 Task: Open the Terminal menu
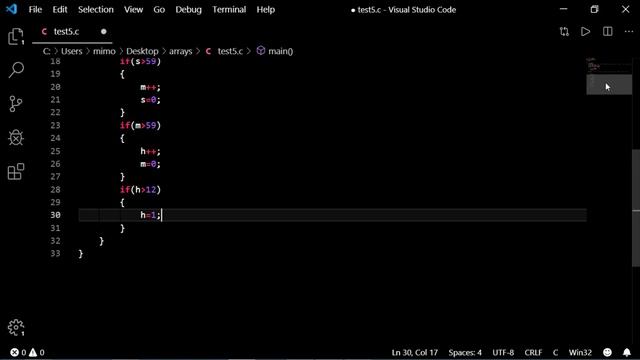[229, 9]
